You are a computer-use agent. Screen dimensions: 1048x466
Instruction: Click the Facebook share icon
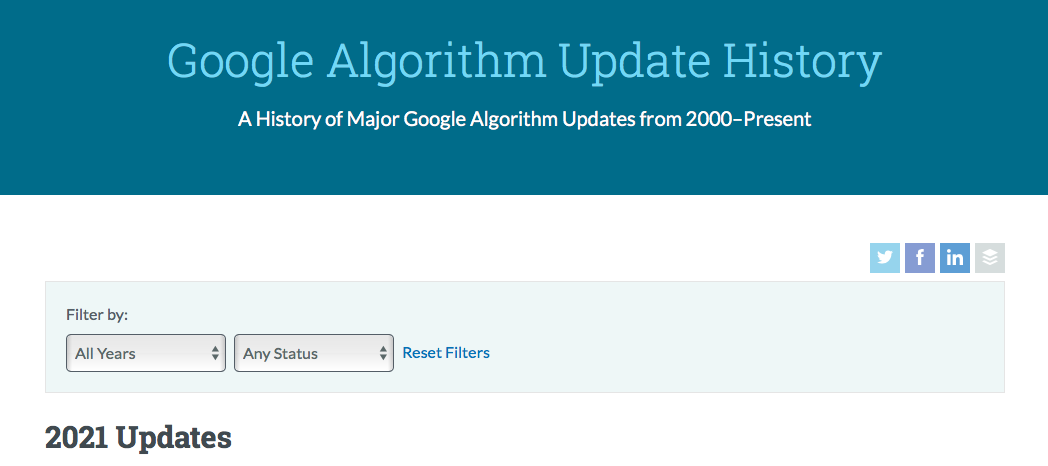pyautogui.click(x=920, y=258)
